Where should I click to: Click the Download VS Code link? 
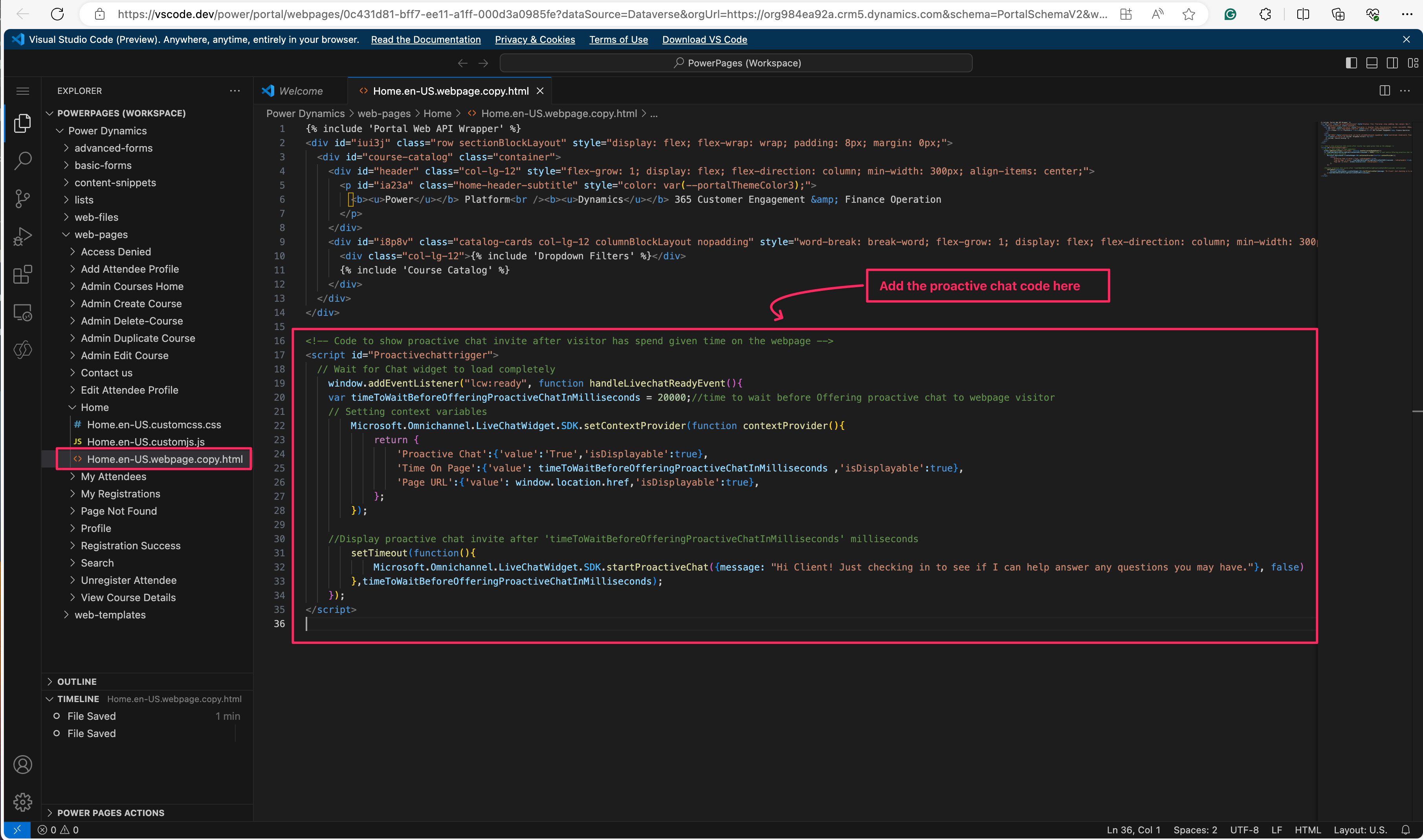pos(704,40)
